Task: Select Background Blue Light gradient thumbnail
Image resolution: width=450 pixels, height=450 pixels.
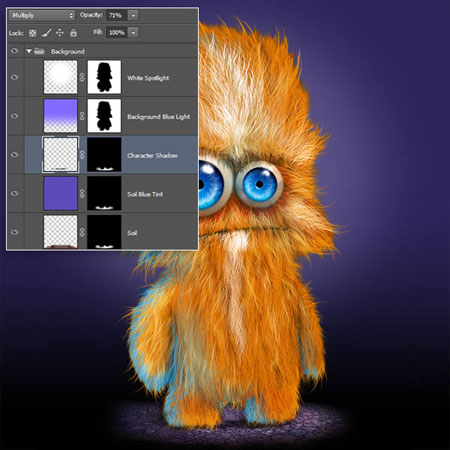Action: coord(60,116)
